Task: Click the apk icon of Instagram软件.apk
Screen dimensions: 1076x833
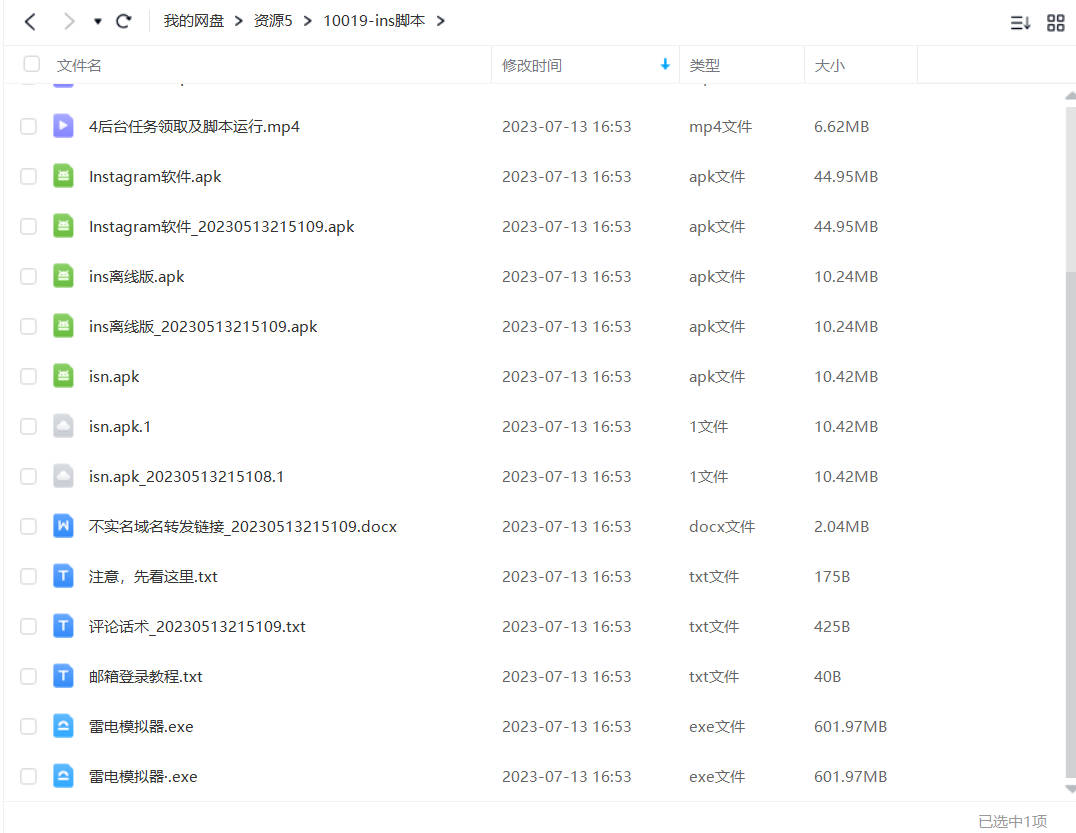Action: coord(63,176)
